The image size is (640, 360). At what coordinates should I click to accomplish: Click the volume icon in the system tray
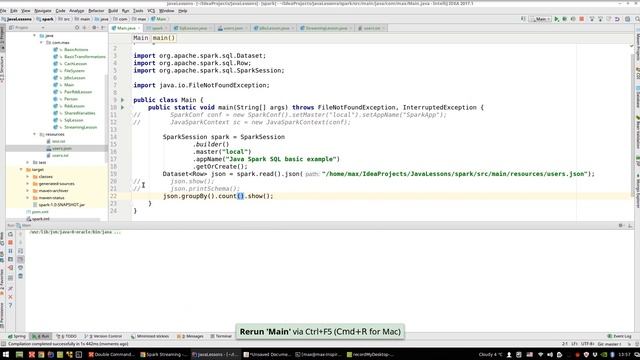pos(550,355)
